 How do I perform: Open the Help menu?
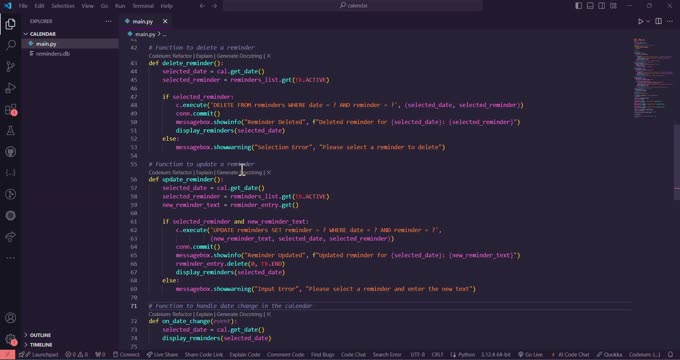coord(167,6)
